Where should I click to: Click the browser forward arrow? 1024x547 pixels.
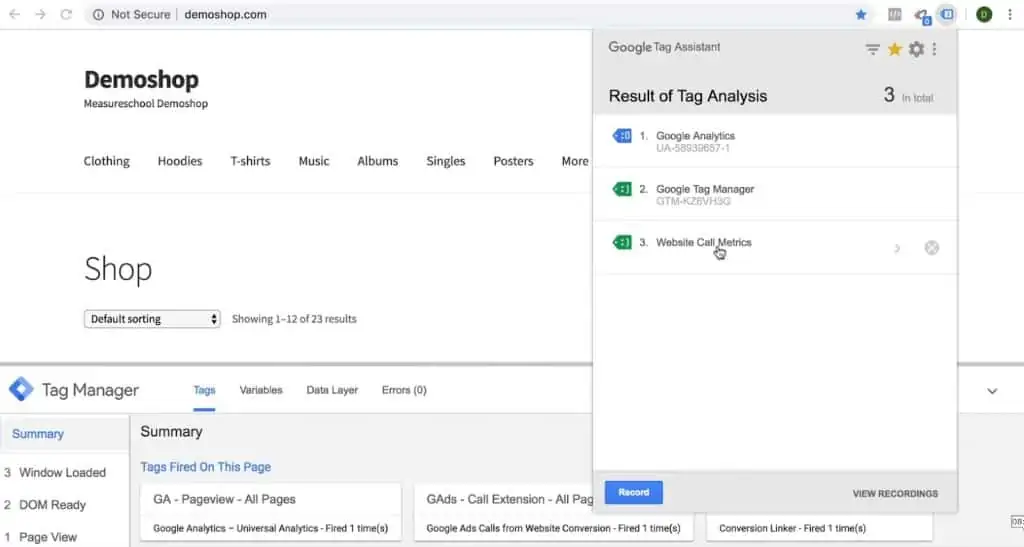[x=40, y=14]
